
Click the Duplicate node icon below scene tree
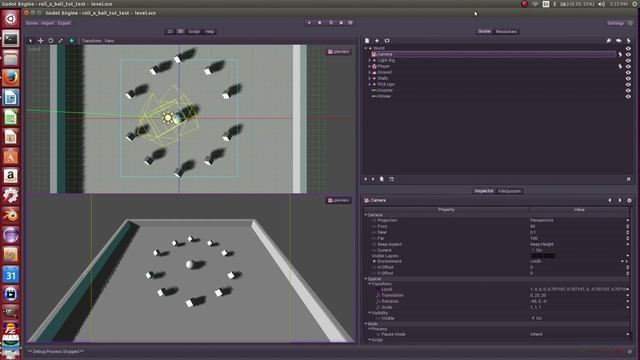(x=382, y=179)
